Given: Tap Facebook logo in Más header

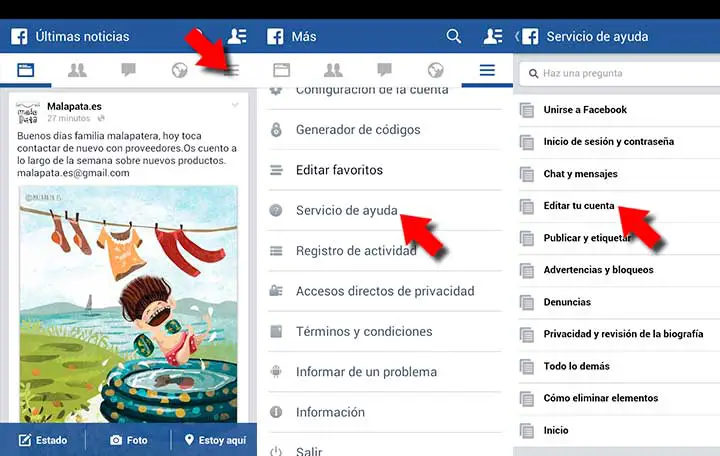Looking at the screenshot, I should coord(275,36).
